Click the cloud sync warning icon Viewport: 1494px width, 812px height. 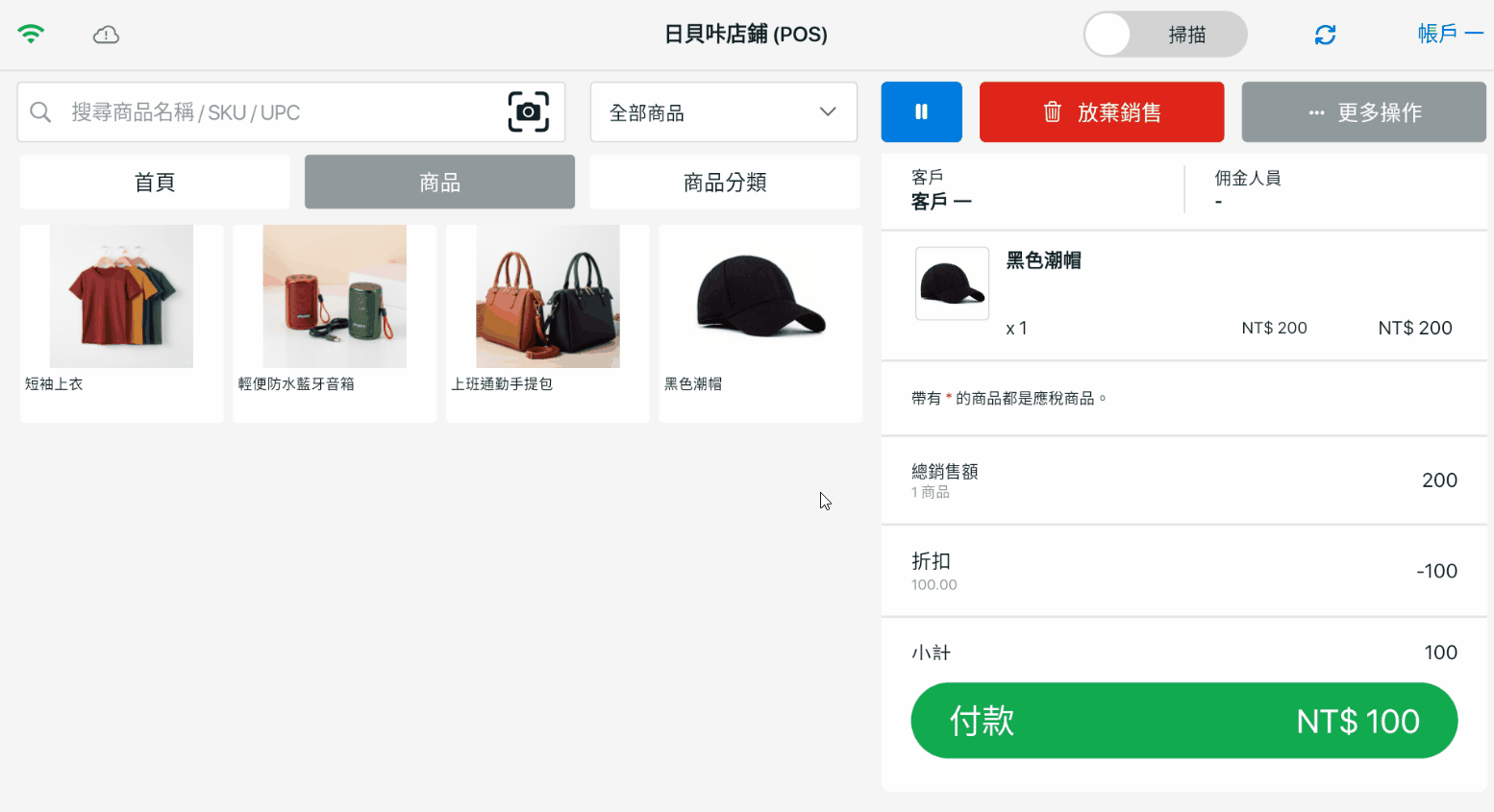(106, 36)
